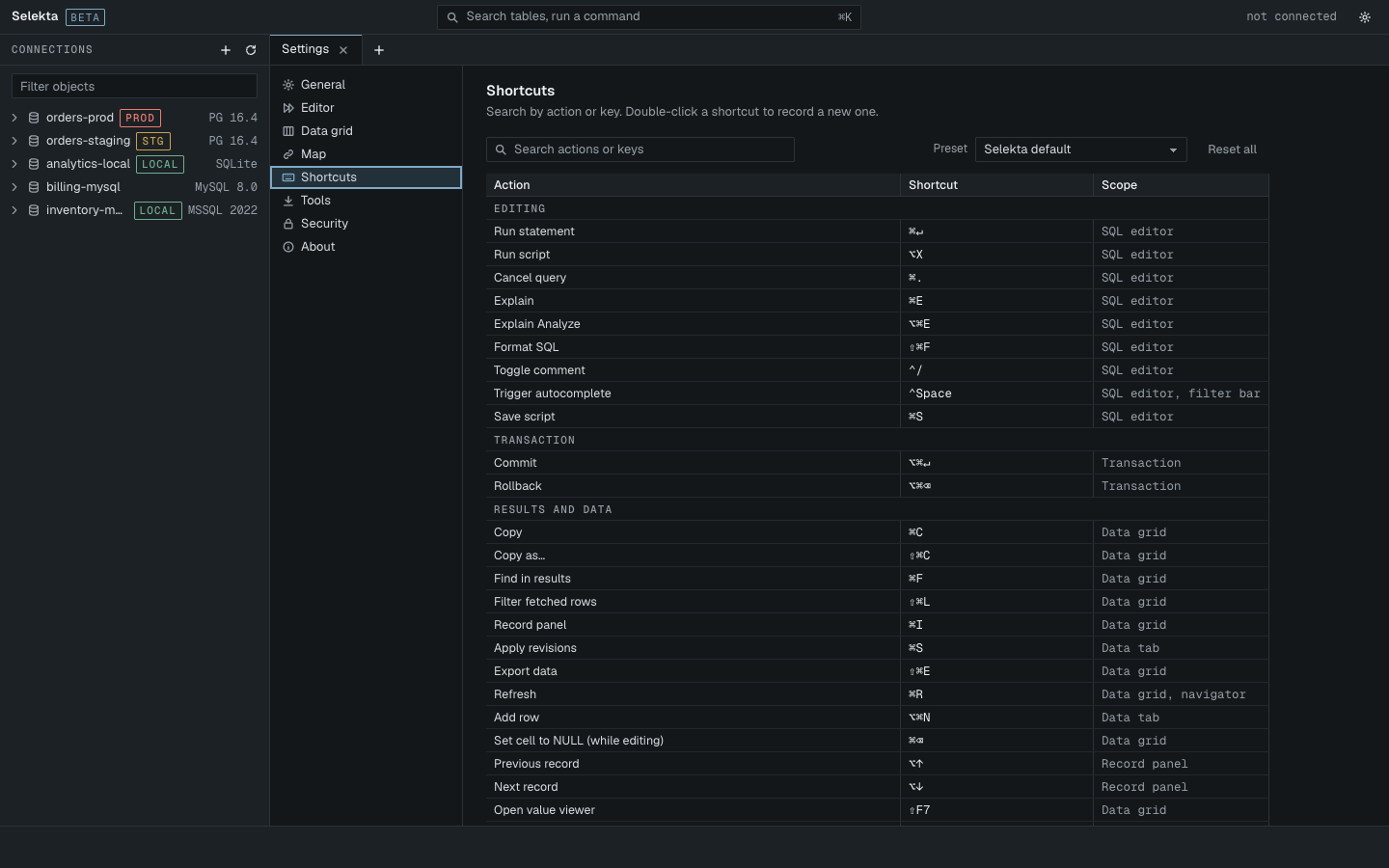Click the Shortcut column header
This screenshot has width=1389, height=868.
[x=996, y=185]
